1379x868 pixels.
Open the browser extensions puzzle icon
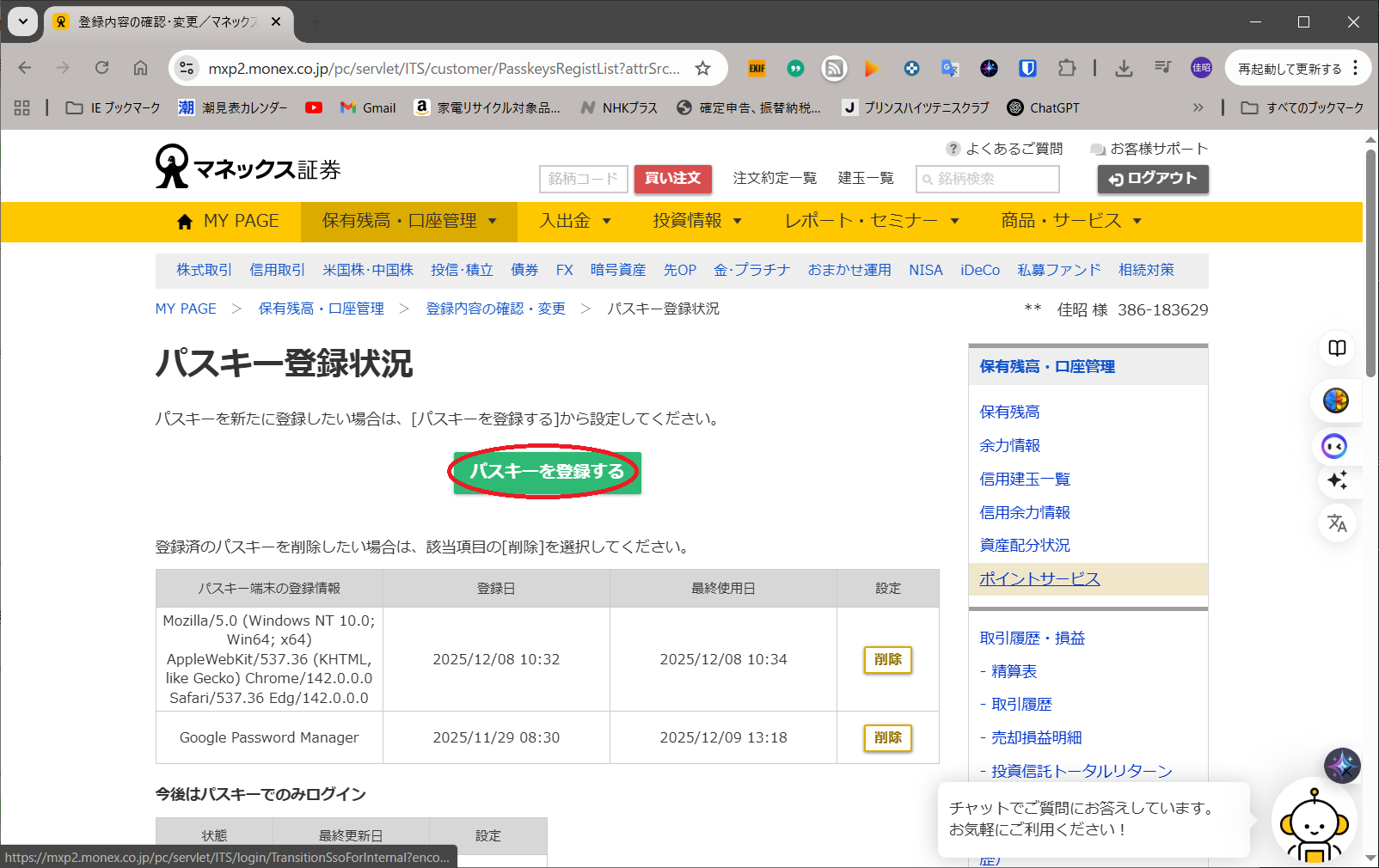coord(1066,69)
